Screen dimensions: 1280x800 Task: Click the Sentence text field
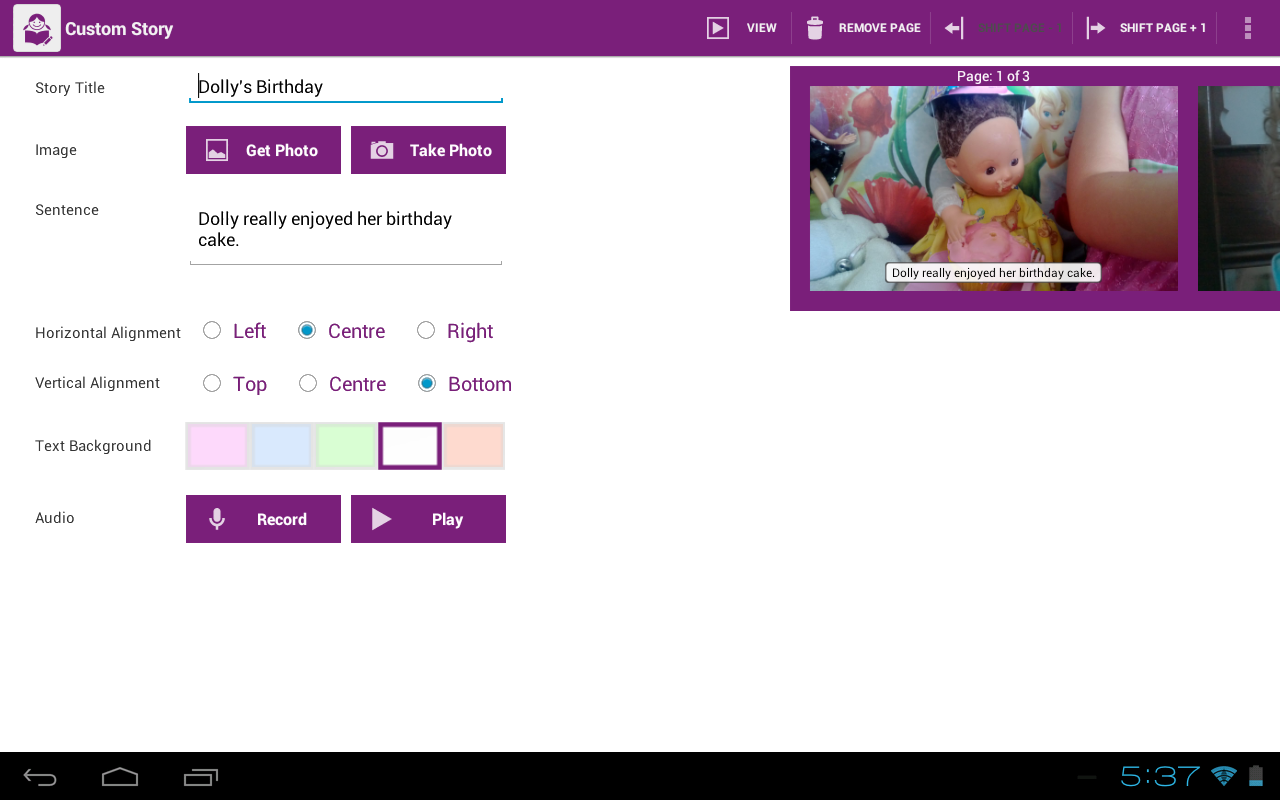[x=346, y=230]
